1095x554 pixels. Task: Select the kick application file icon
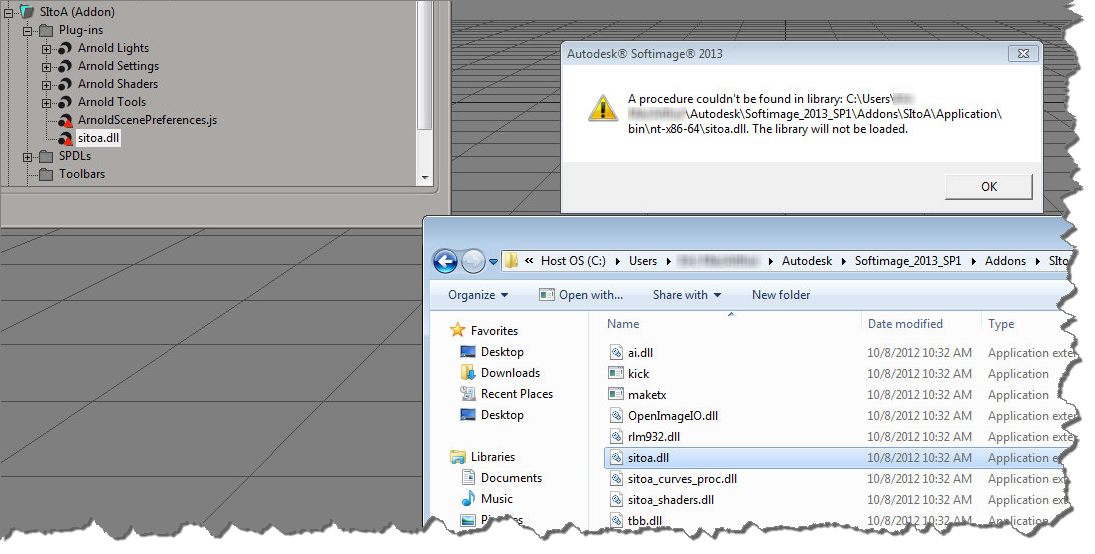(616, 374)
